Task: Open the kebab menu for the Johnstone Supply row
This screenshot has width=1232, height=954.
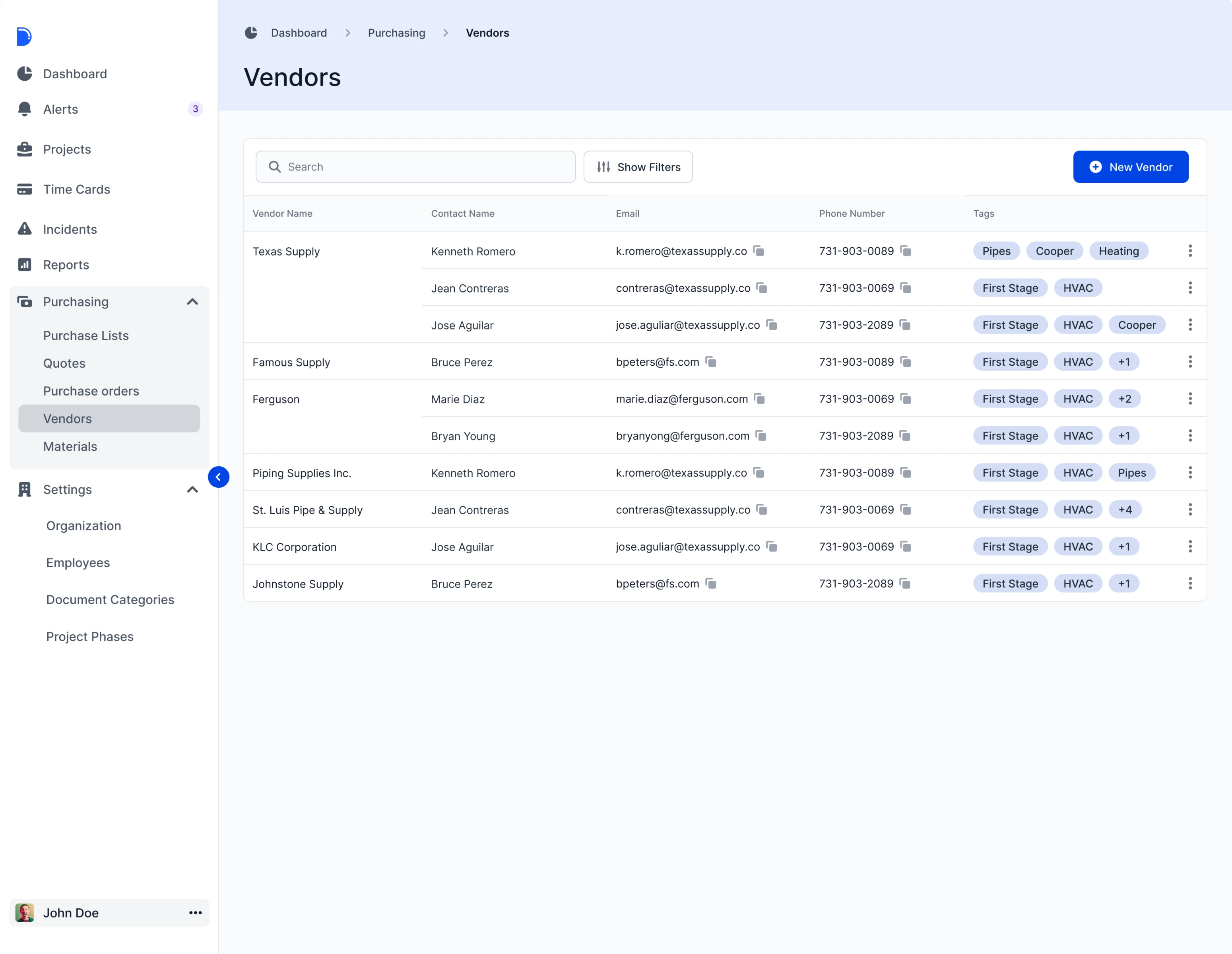Action: (x=1190, y=584)
